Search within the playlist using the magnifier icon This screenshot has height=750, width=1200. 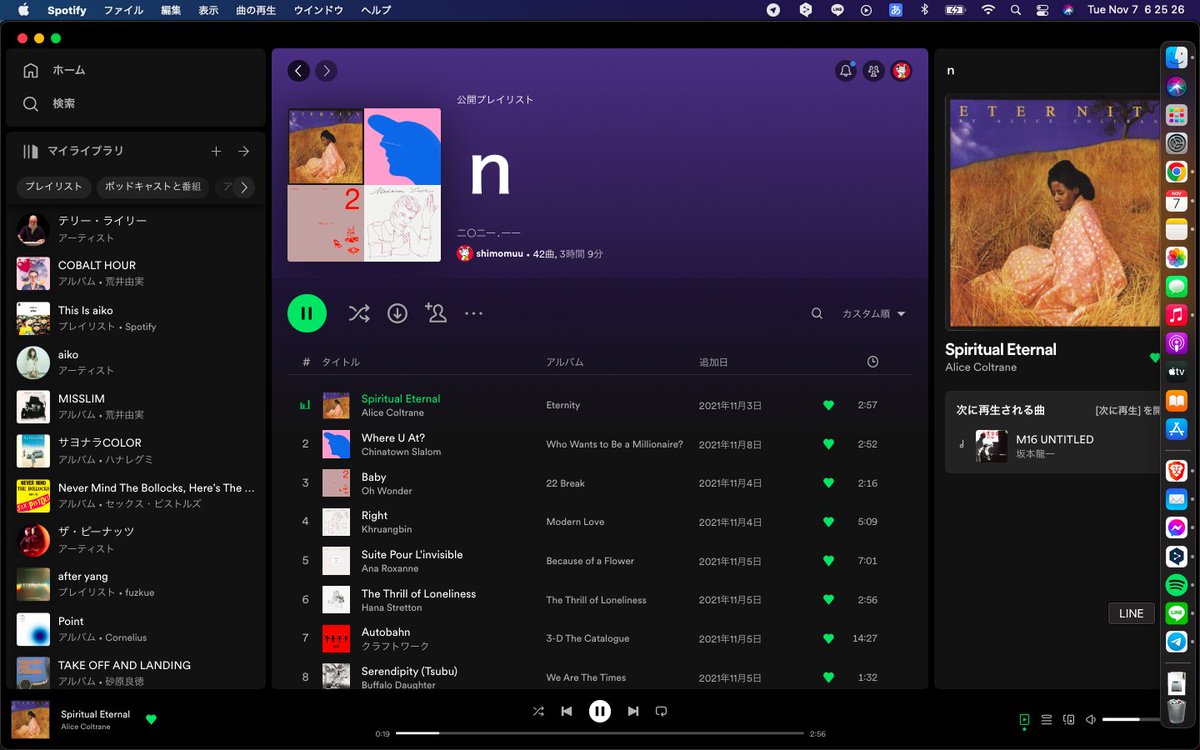(x=817, y=313)
